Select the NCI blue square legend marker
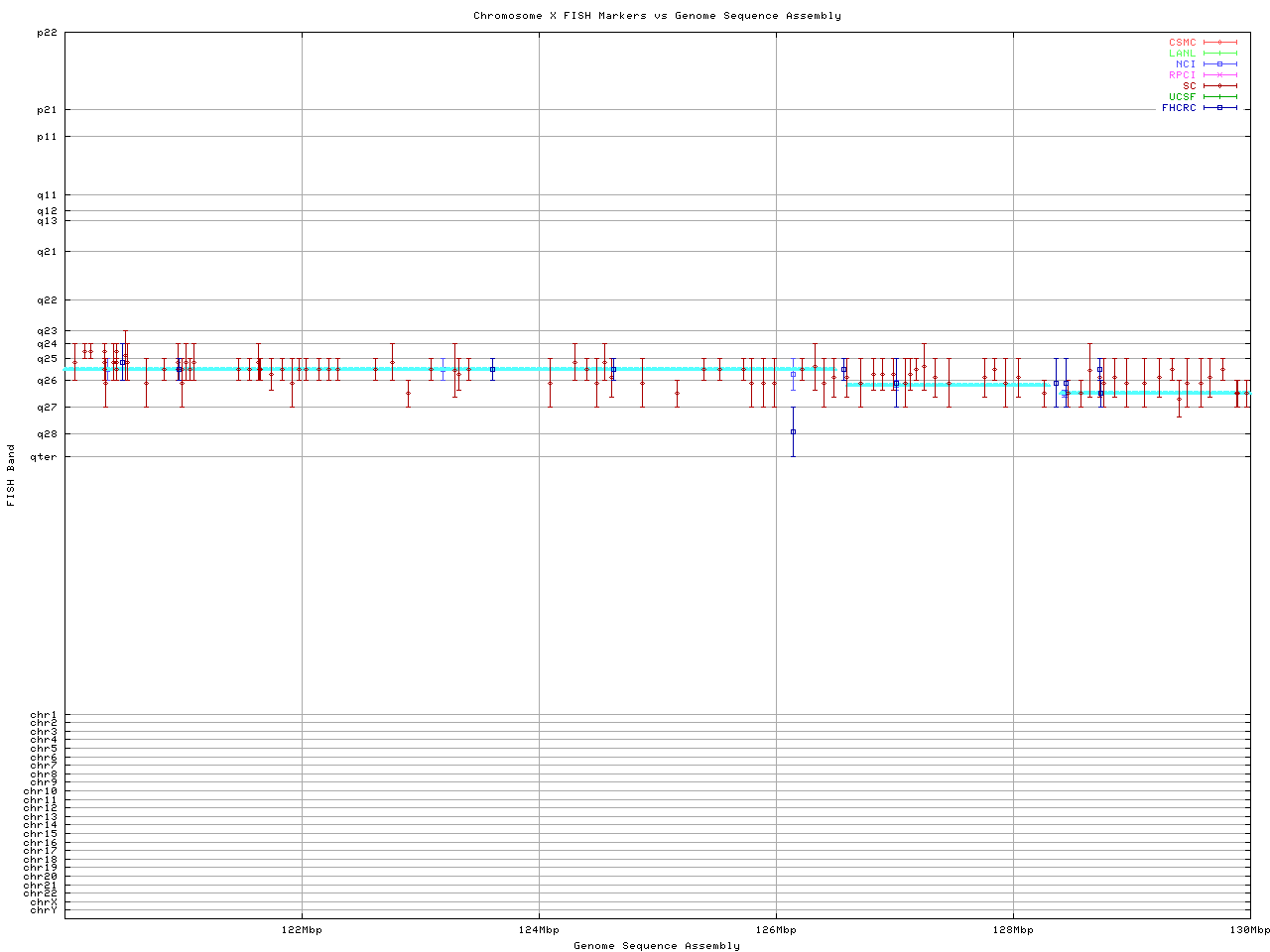1270x952 pixels. [x=1219, y=64]
